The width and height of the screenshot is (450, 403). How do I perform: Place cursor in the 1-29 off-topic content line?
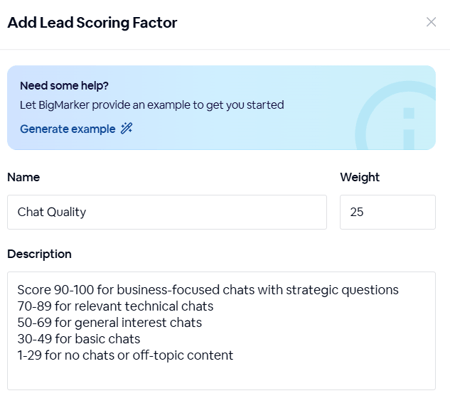coord(125,355)
